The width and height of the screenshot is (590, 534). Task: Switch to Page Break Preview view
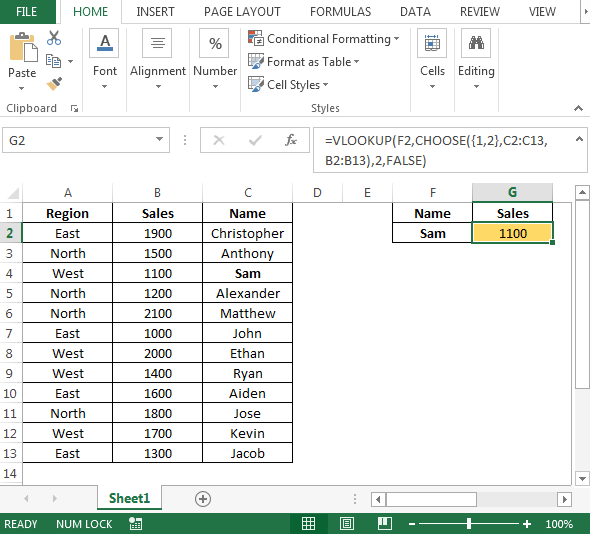click(385, 523)
